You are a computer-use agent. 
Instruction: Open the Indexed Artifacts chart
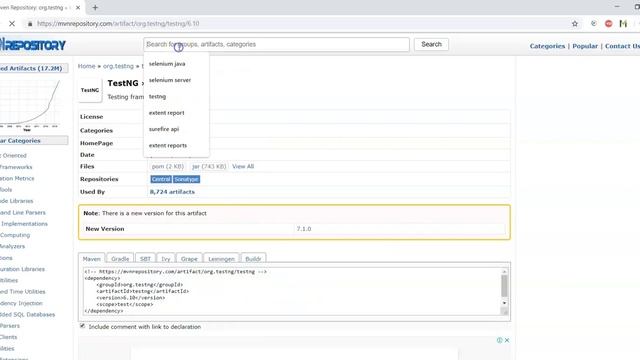pyautogui.click(x=31, y=104)
